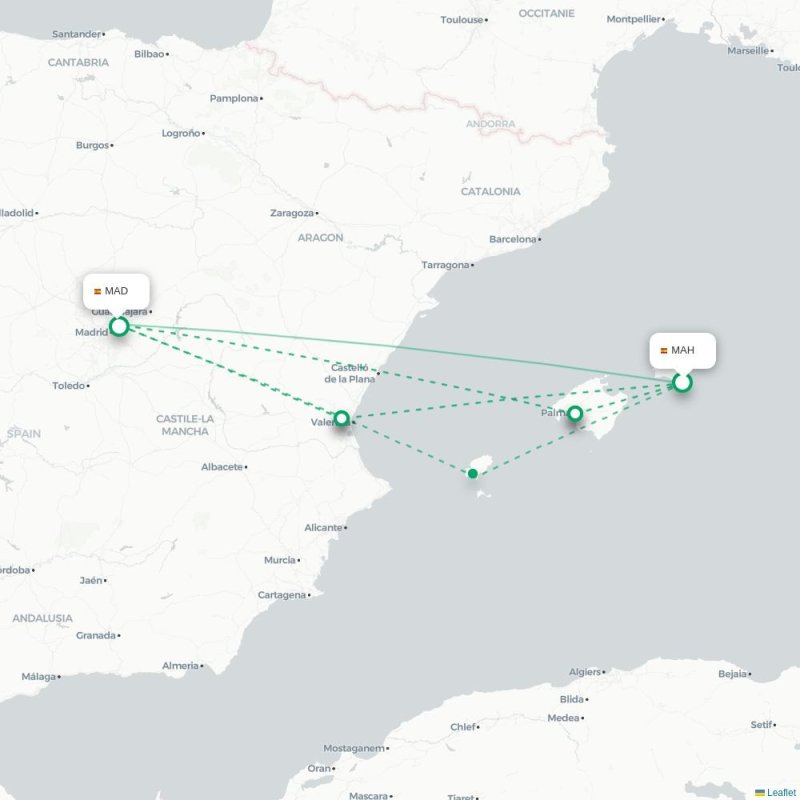Open the Leaflet attribution link
The width and height of the screenshot is (800, 800).
point(782,792)
